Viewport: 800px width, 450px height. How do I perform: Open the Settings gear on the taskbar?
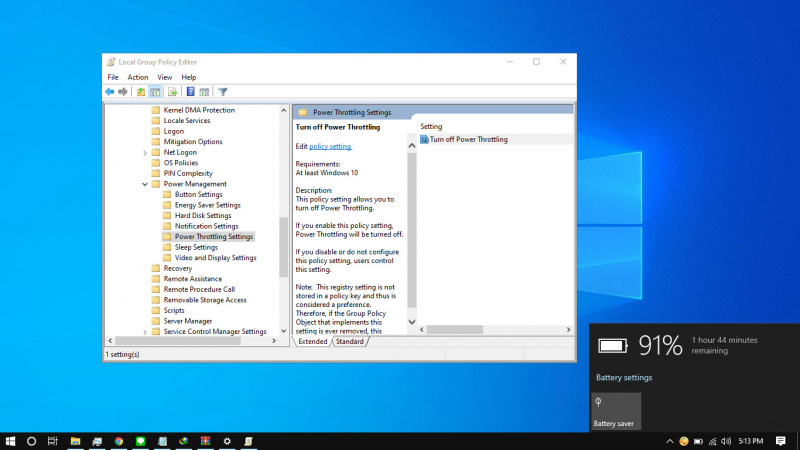[227, 441]
